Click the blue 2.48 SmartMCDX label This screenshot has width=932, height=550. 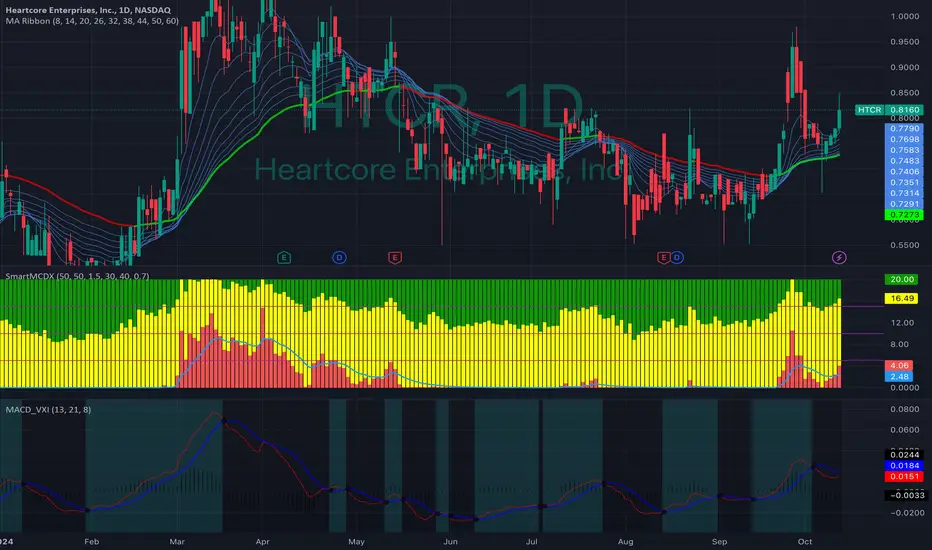[x=899, y=376]
